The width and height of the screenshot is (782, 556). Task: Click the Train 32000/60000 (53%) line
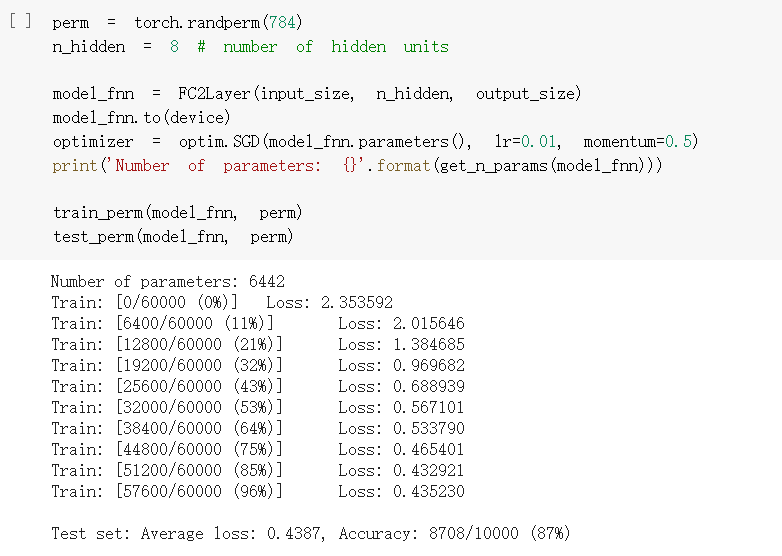click(258, 407)
